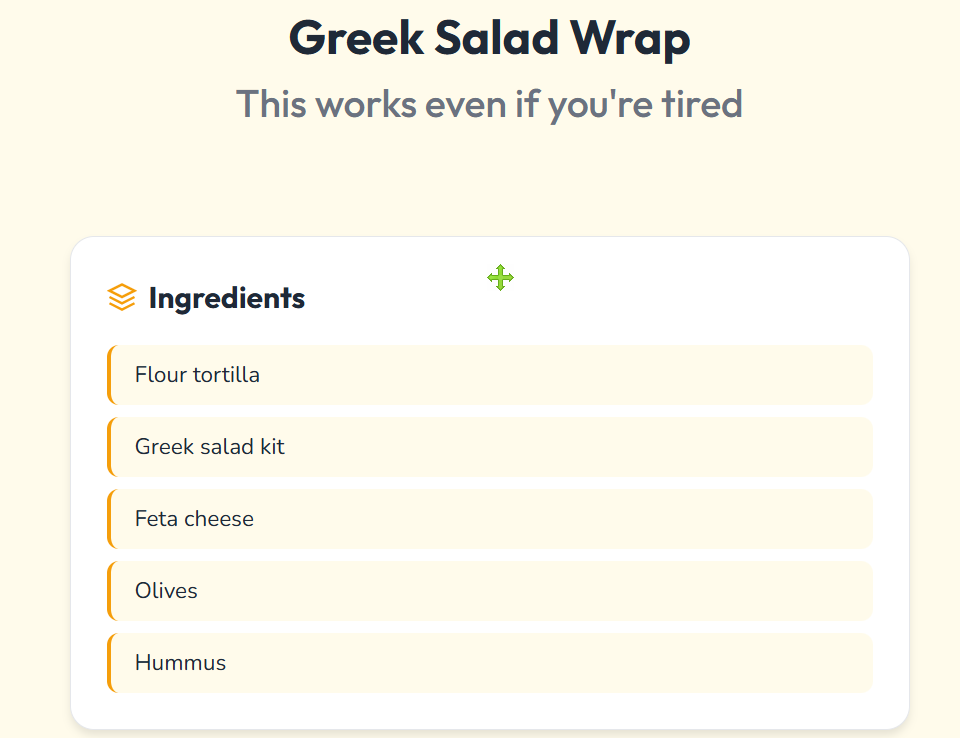Click the Greek Salad Wrap recipe title
Viewport: 960px width, 738px height.
click(x=488, y=38)
